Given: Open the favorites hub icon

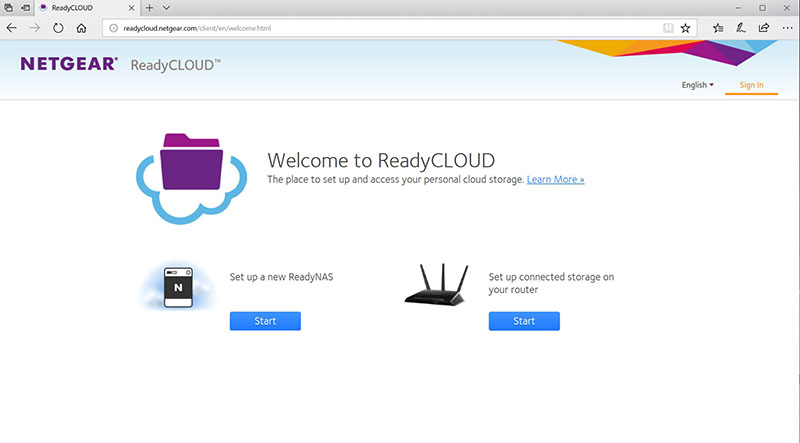Looking at the screenshot, I should point(718,28).
